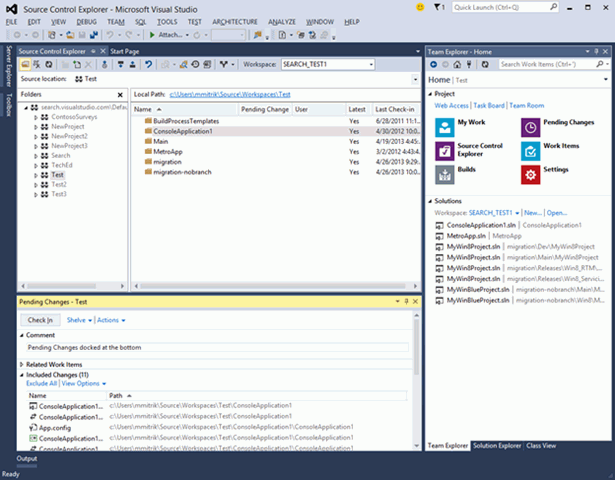Open the Server Explorer side tab
This screenshot has height=480, width=615.
click(x=9, y=66)
